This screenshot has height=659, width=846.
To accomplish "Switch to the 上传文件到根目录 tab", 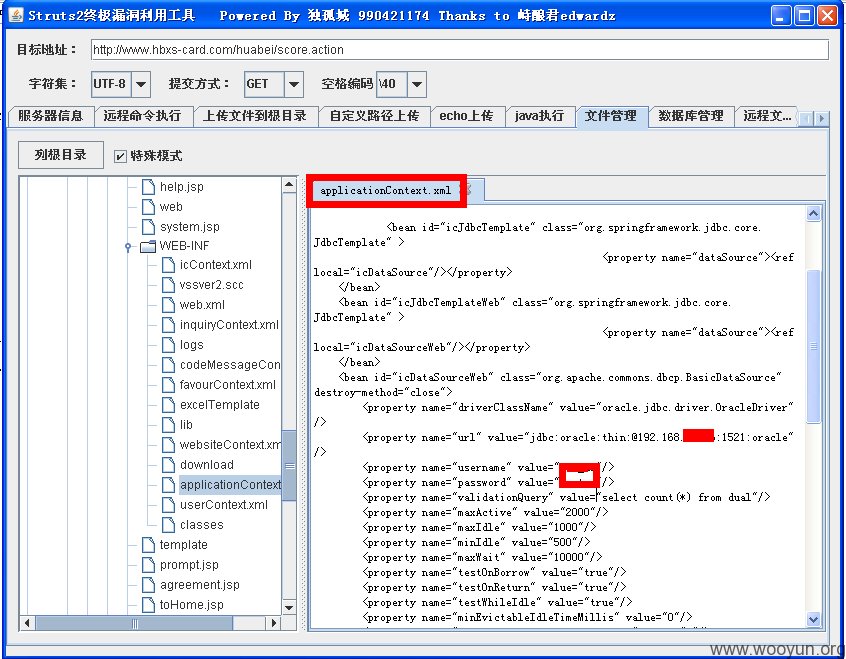I will pos(255,116).
